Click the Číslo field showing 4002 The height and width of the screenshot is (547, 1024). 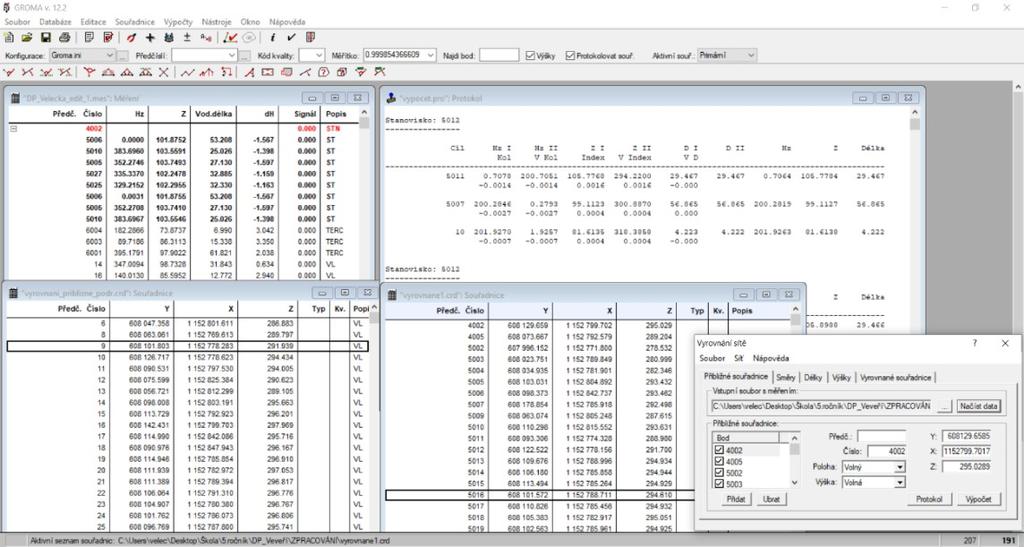click(x=887, y=451)
